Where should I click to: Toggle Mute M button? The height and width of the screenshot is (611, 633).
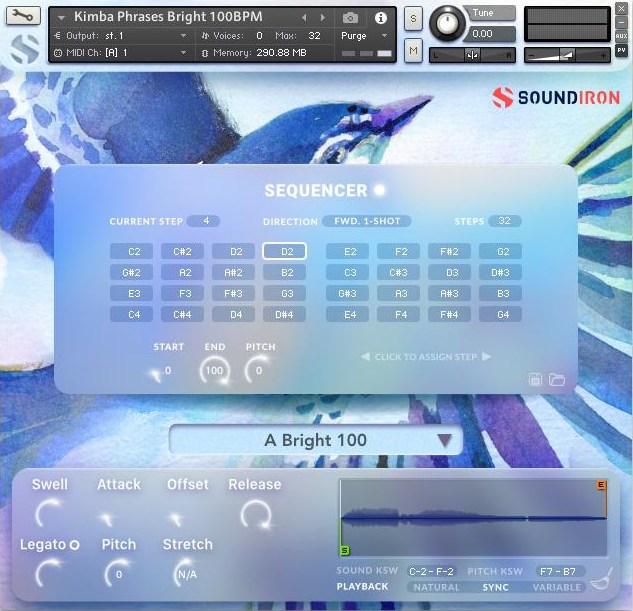[413, 50]
